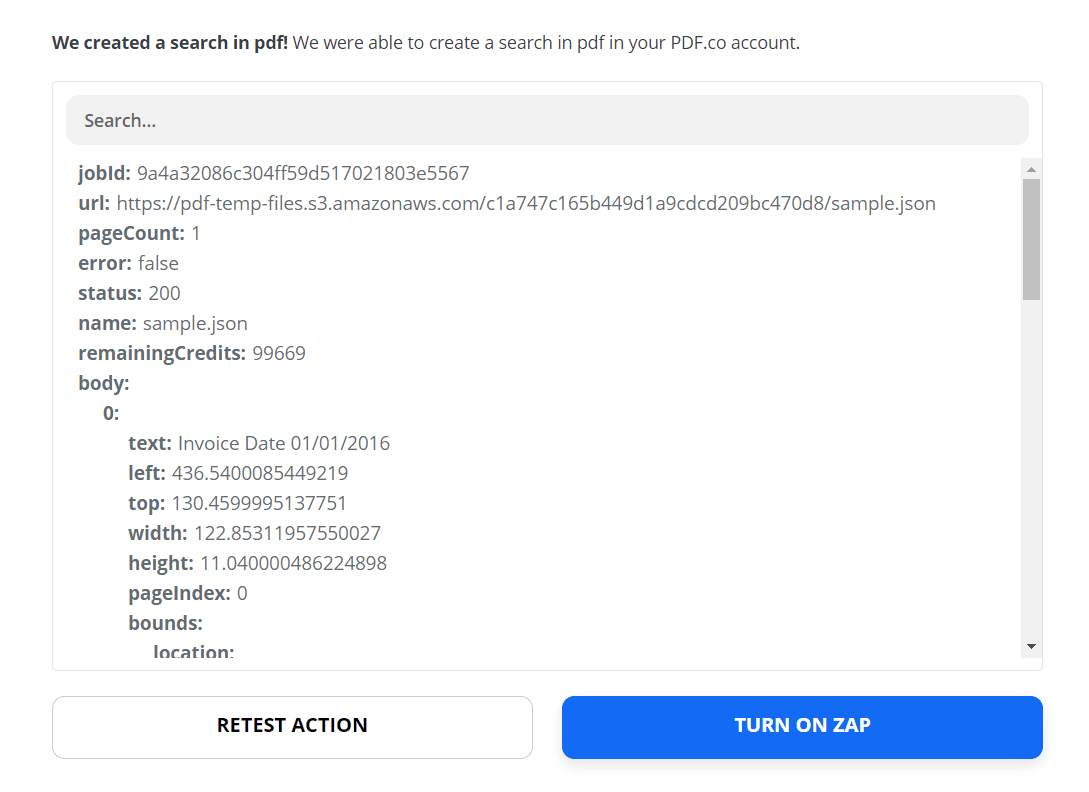Select the jobId value text
The image size is (1089, 792).
302,172
